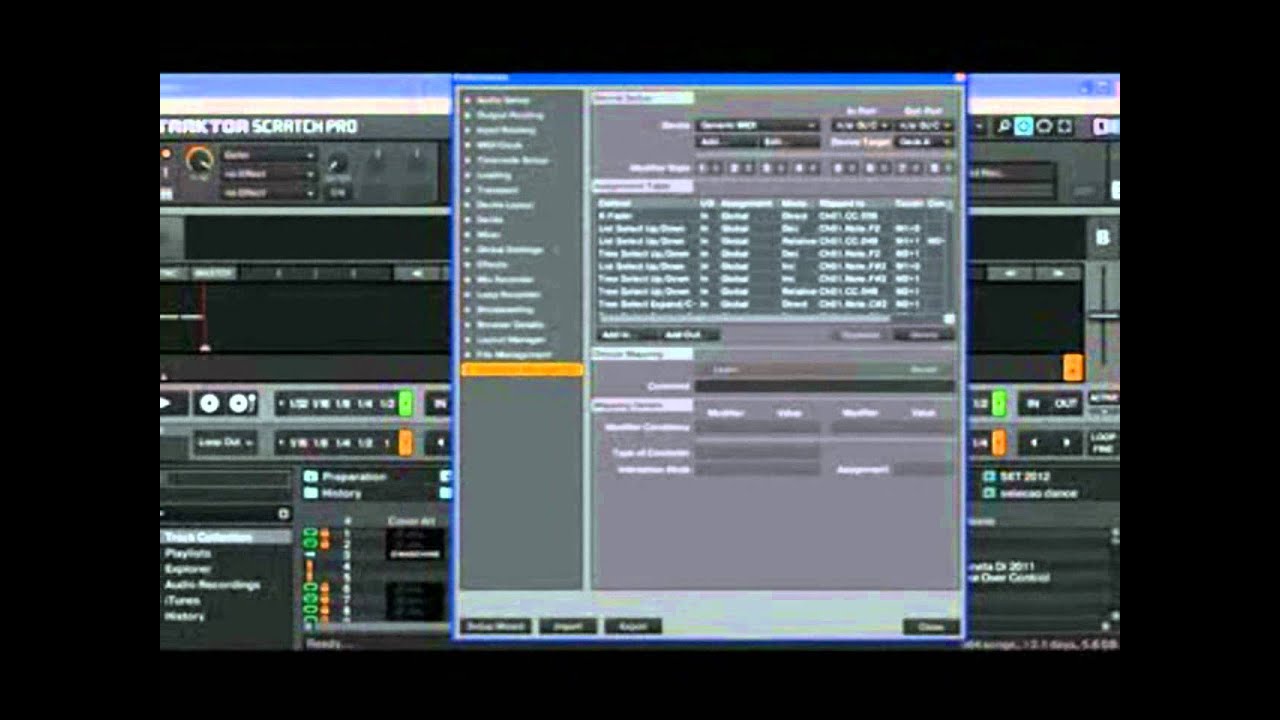Screen dimensions: 1280x720
Task: Click the first cover art thumbnail in the track list
Action: [414, 544]
